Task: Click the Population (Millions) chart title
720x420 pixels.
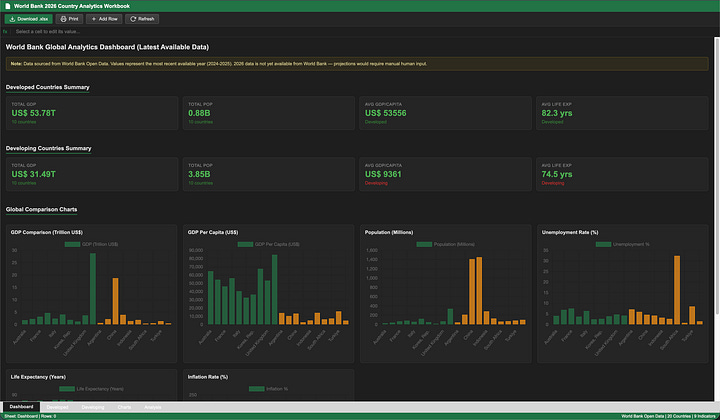Action: 388,232
